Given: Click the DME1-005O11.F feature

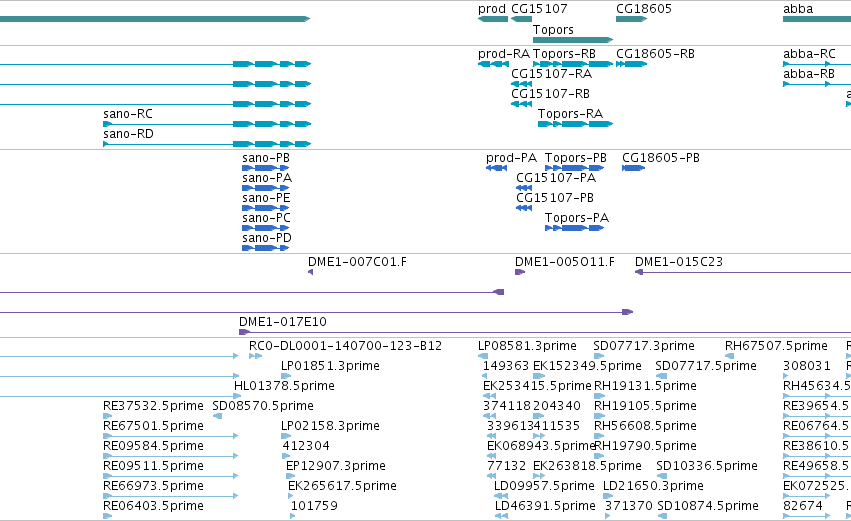Looking at the screenshot, I should click(520, 272).
